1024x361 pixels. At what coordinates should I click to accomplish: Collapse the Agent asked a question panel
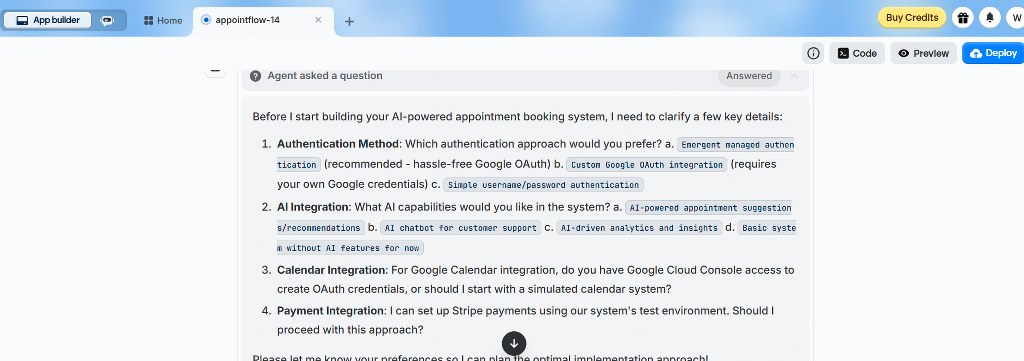tap(794, 76)
